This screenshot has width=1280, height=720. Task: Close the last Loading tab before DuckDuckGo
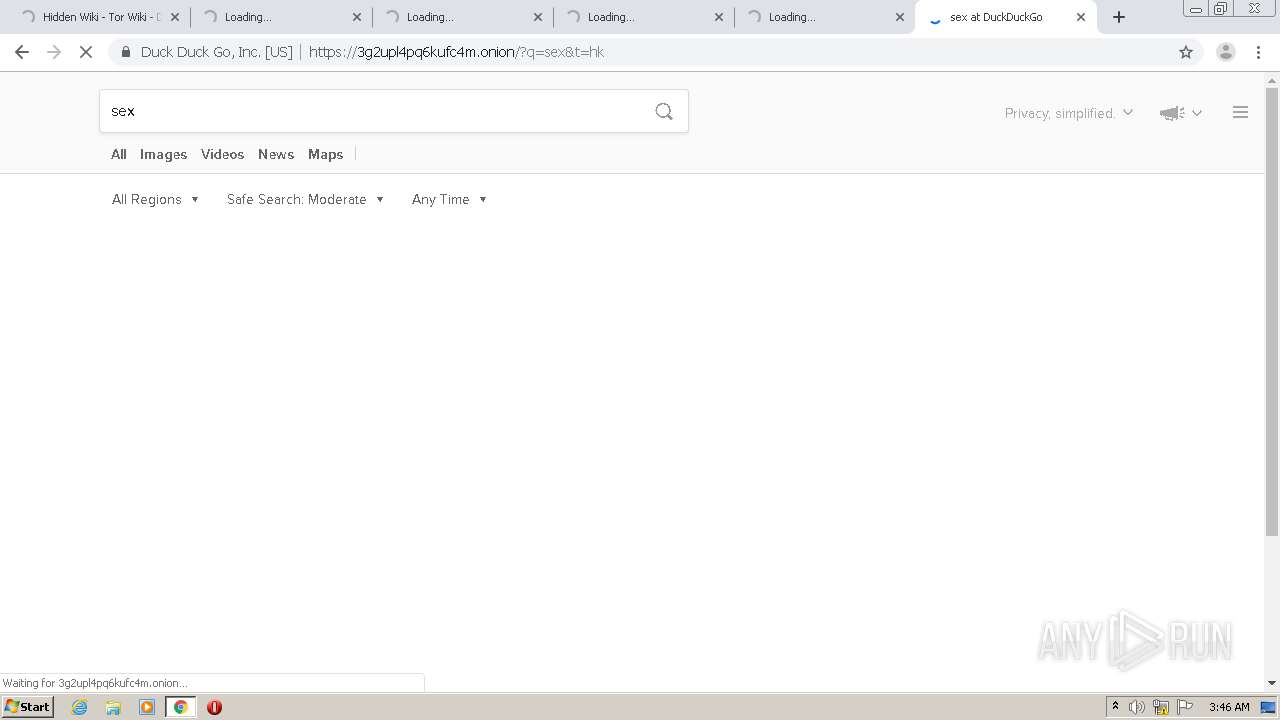(x=899, y=17)
